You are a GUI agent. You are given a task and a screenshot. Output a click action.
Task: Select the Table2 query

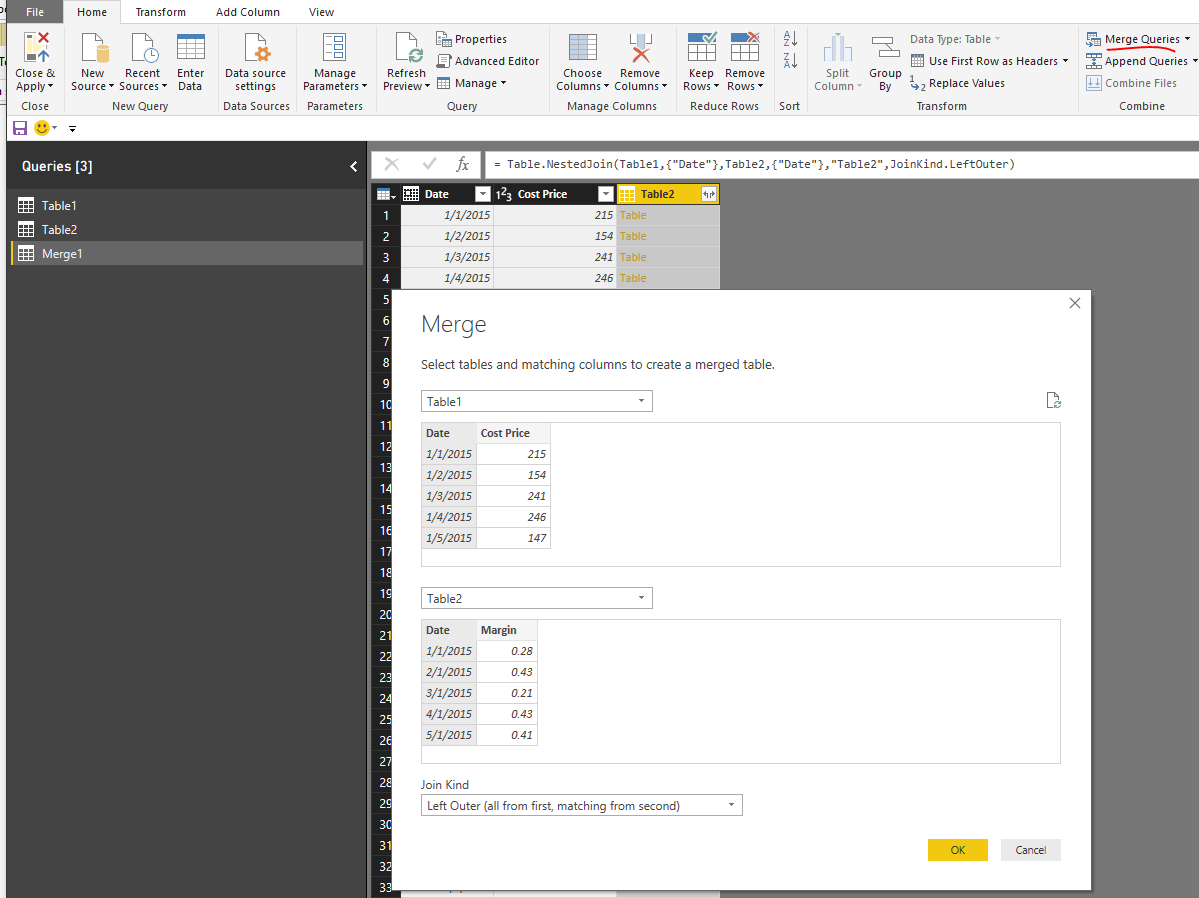pyautogui.click(x=187, y=229)
